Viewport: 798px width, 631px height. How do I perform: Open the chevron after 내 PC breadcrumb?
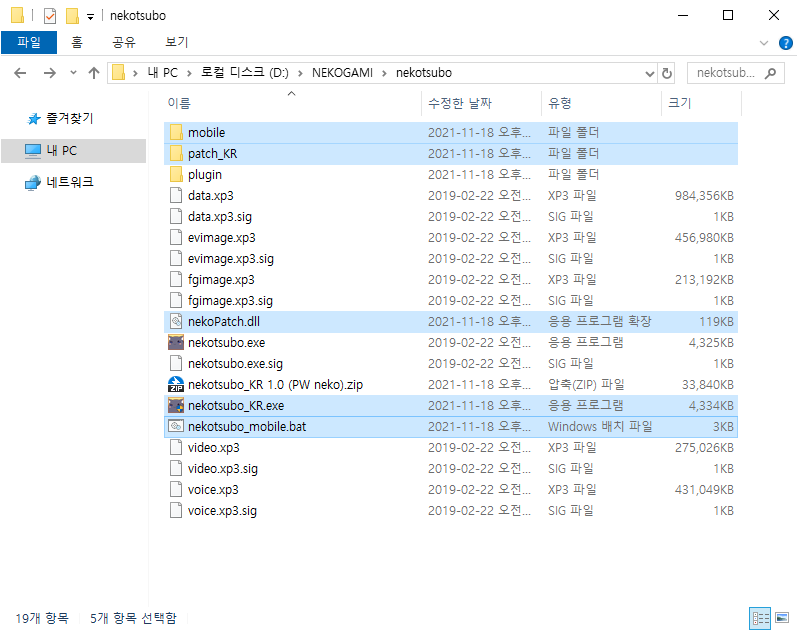click(189, 73)
